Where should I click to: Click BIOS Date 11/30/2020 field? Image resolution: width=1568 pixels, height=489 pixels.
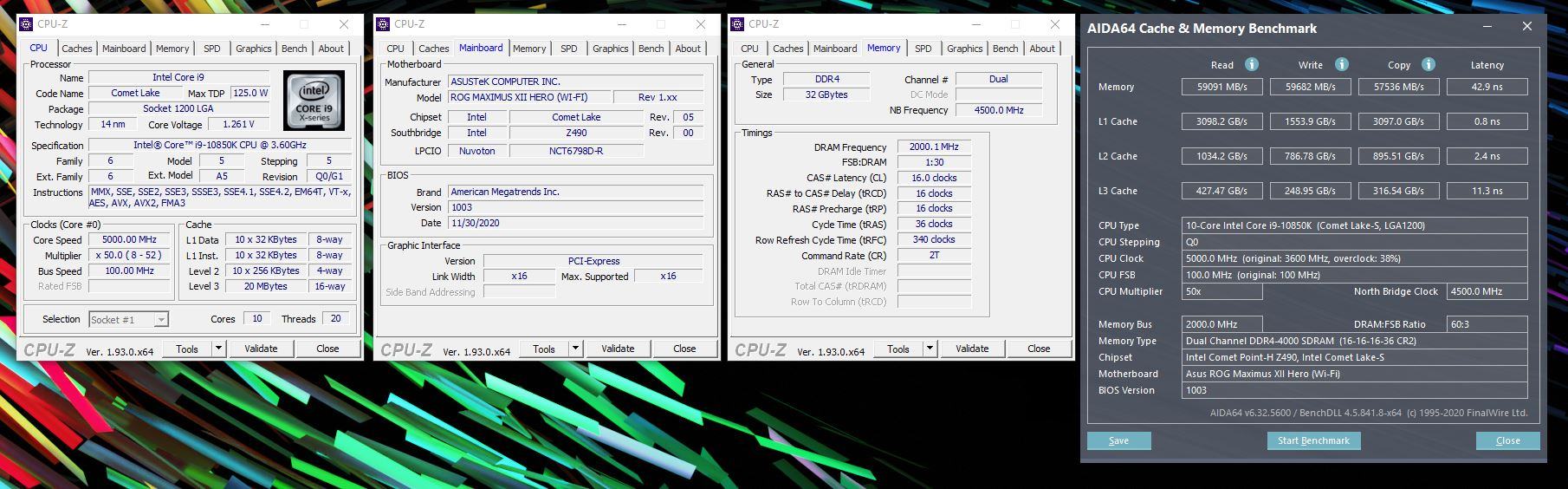[x=576, y=223]
